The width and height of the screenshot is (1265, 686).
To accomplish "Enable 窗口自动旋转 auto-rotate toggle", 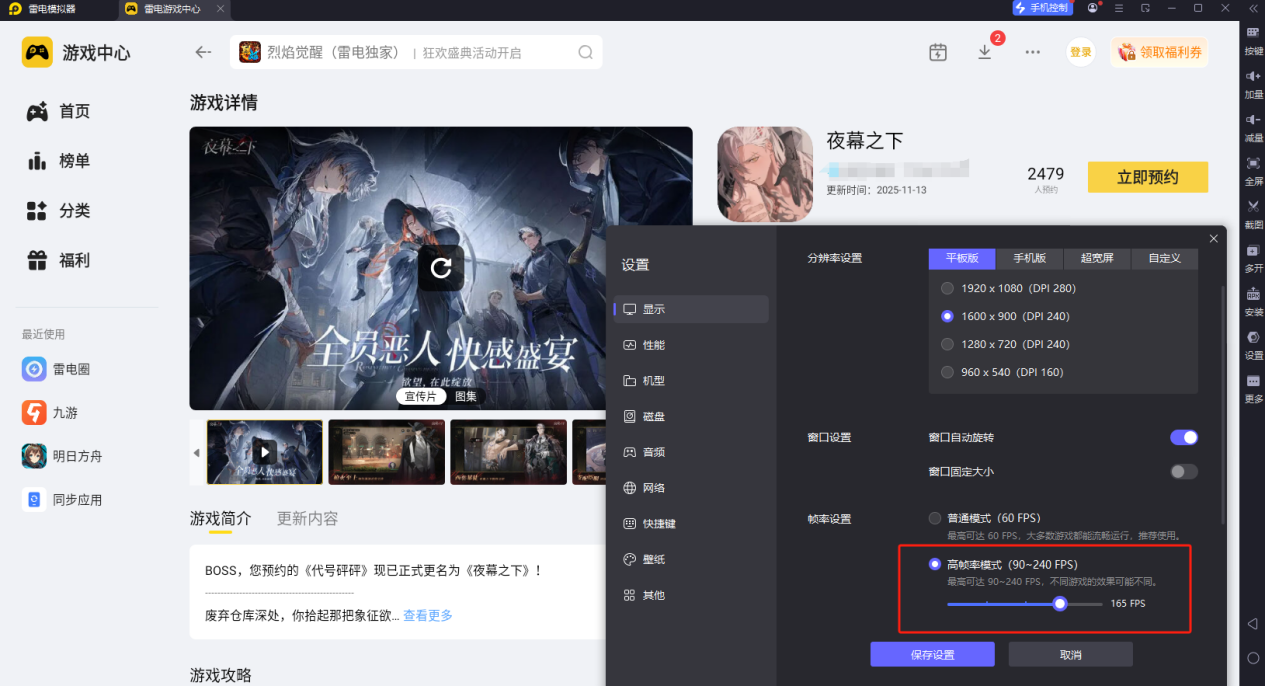I will (x=1183, y=437).
